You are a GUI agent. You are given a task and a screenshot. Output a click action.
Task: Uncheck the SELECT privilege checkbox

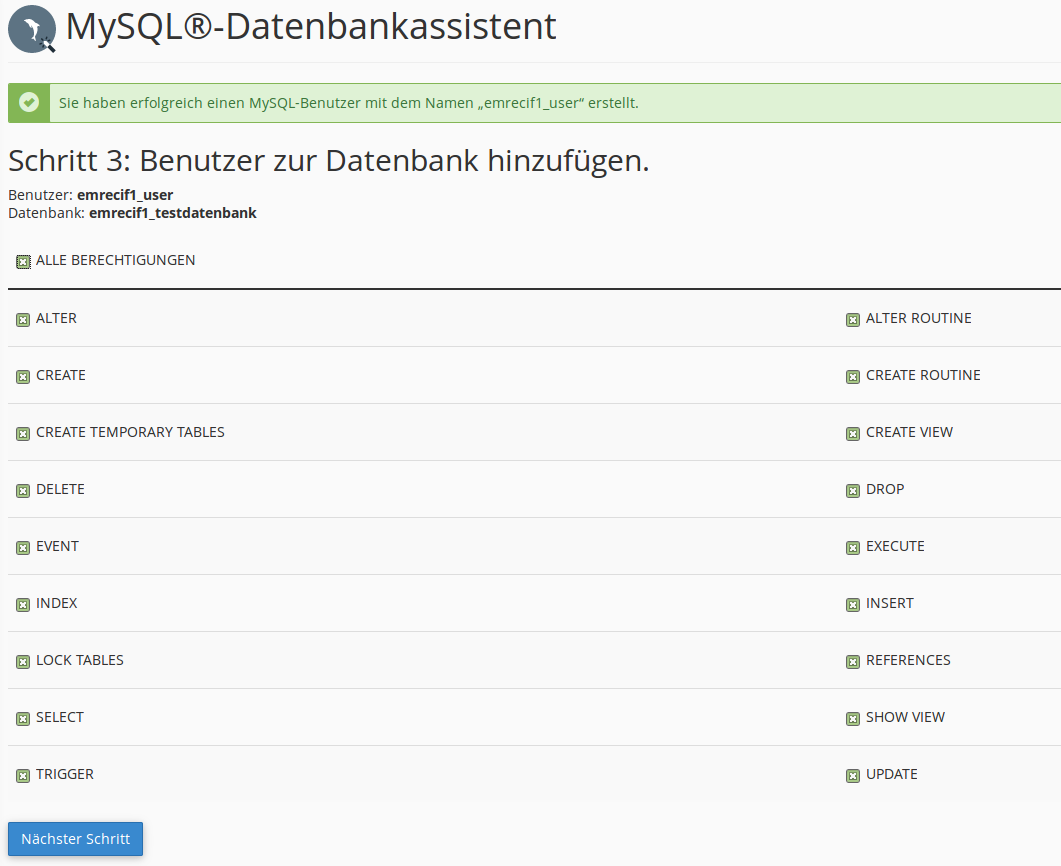[x=23, y=719]
